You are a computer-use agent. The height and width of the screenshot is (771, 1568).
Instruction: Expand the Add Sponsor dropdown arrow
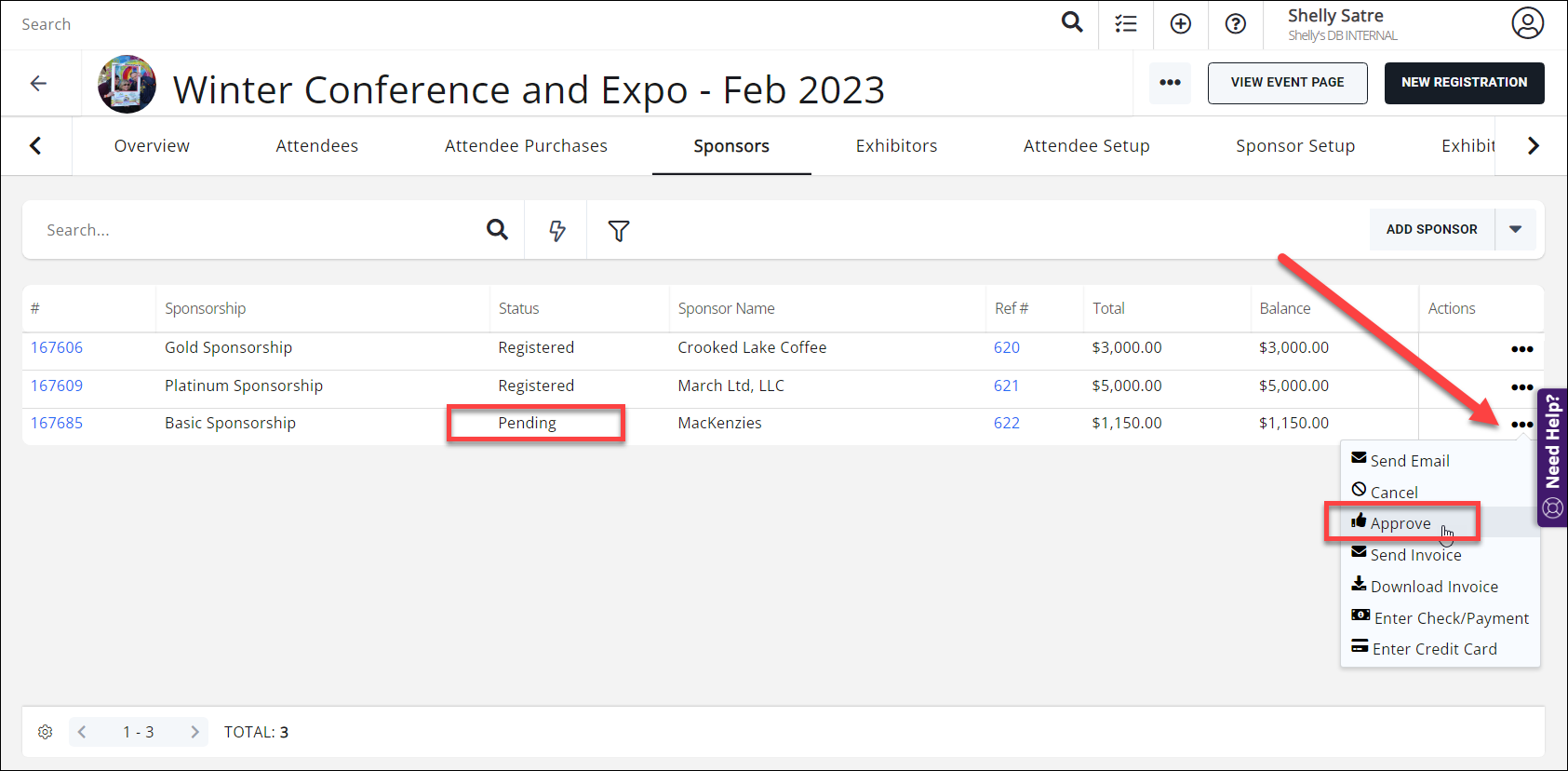click(1515, 229)
